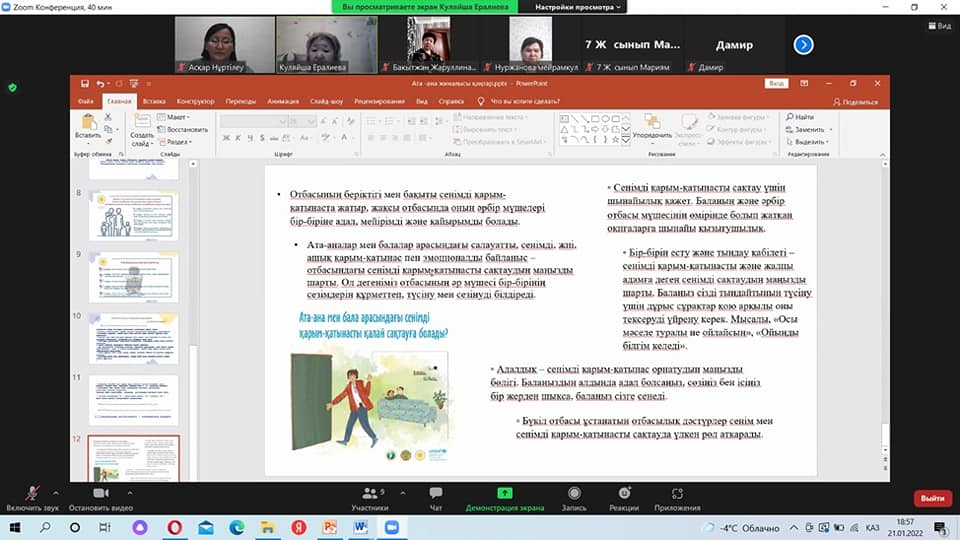Image resolution: width=960 pixels, height=540 pixels.
Task: Click the Что вы хотите сделать search field
Action: [527, 101]
